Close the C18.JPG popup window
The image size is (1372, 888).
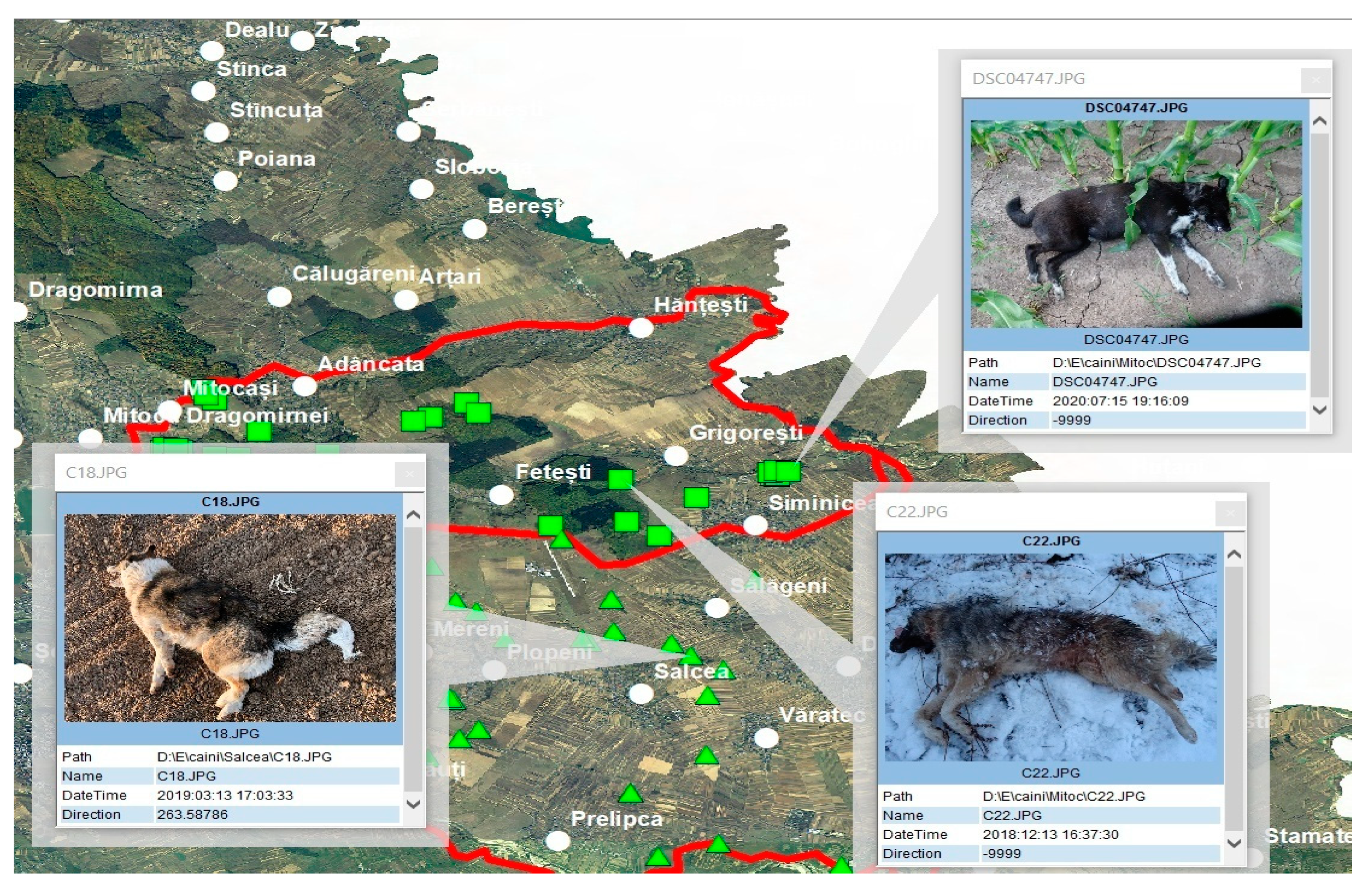coord(409,474)
